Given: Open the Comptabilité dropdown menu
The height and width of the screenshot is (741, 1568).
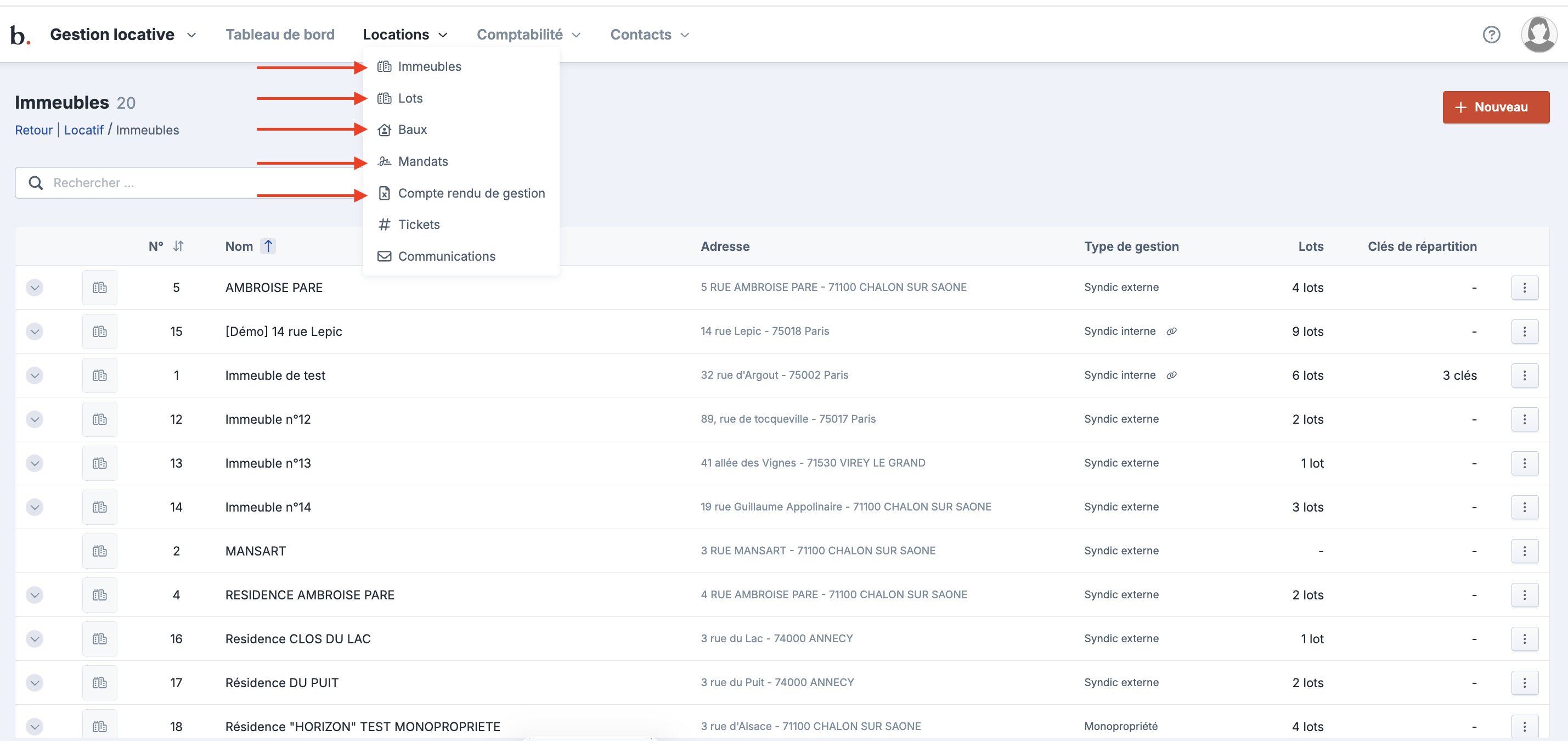Looking at the screenshot, I should point(528,35).
